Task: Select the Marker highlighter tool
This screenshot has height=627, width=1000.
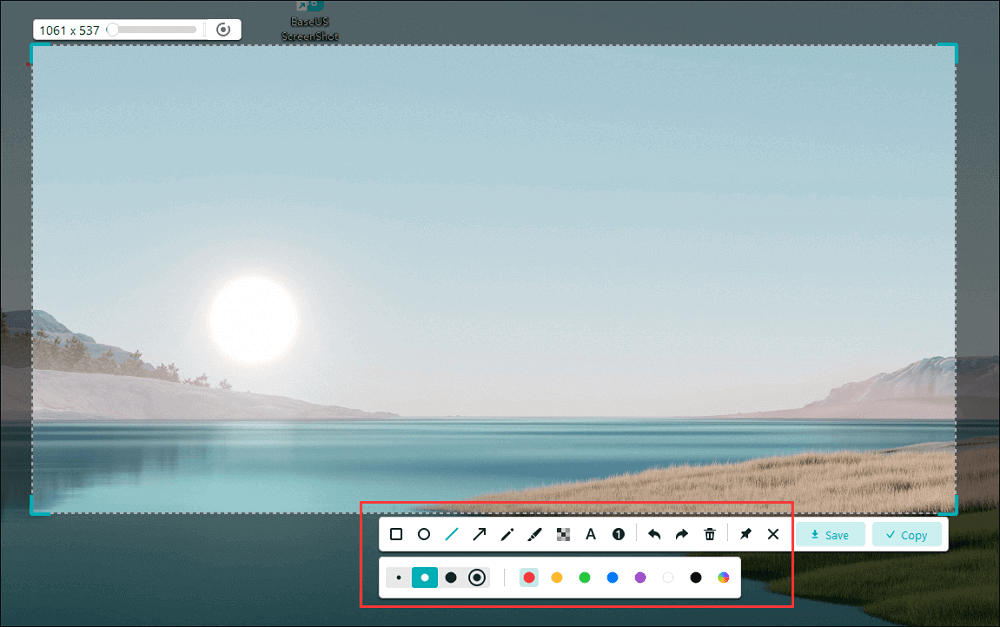Action: tap(534, 534)
